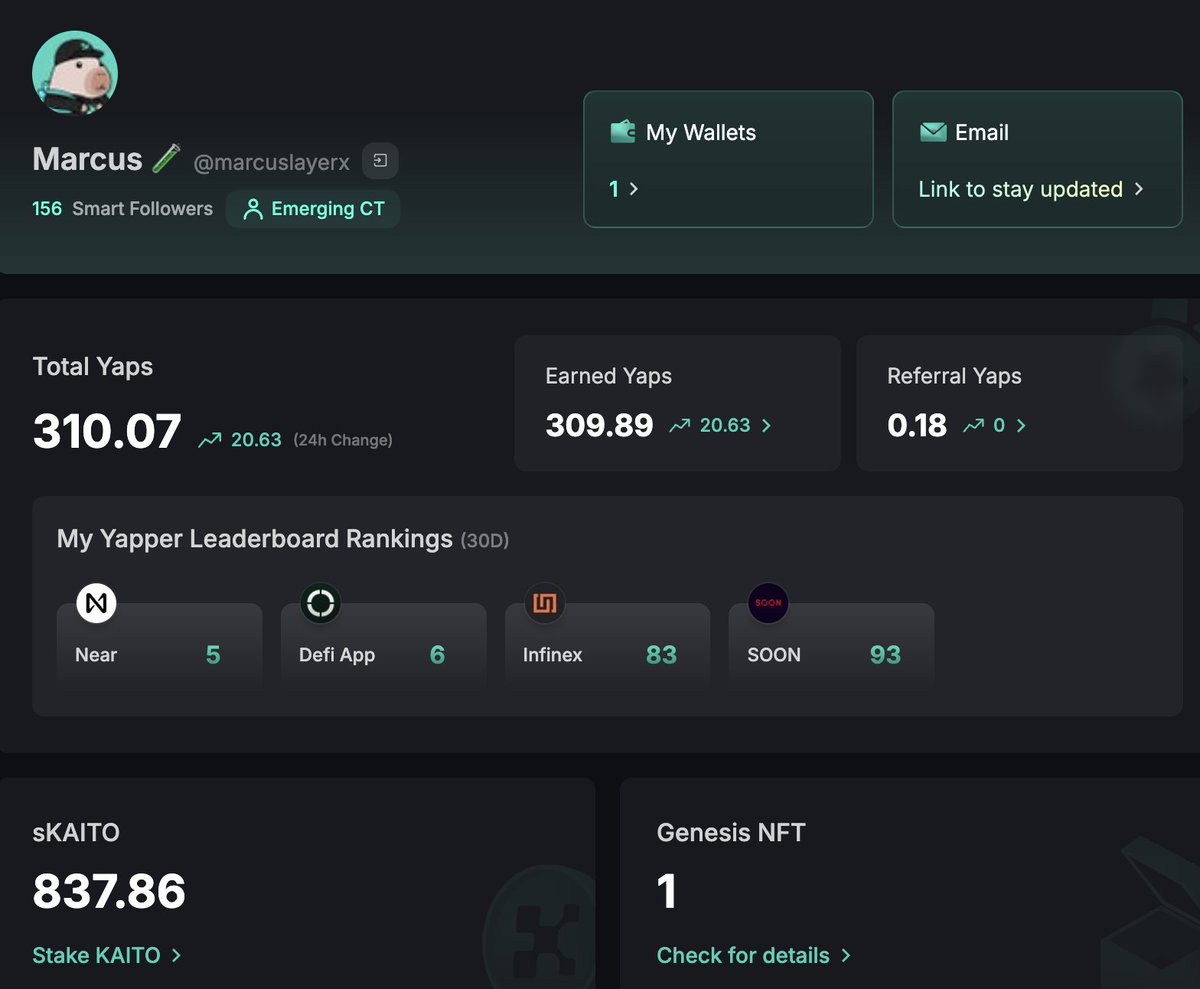The height and width of the screenshot is (989, 1200).
Task: Click the 156 Smart Followers count
Action: tap(122, 209)
